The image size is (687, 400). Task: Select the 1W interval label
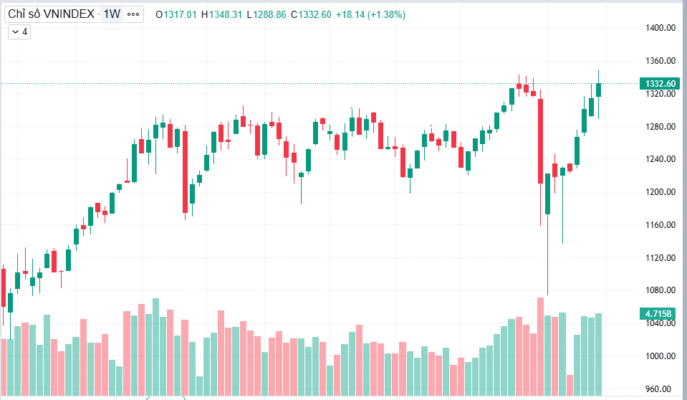112,15
